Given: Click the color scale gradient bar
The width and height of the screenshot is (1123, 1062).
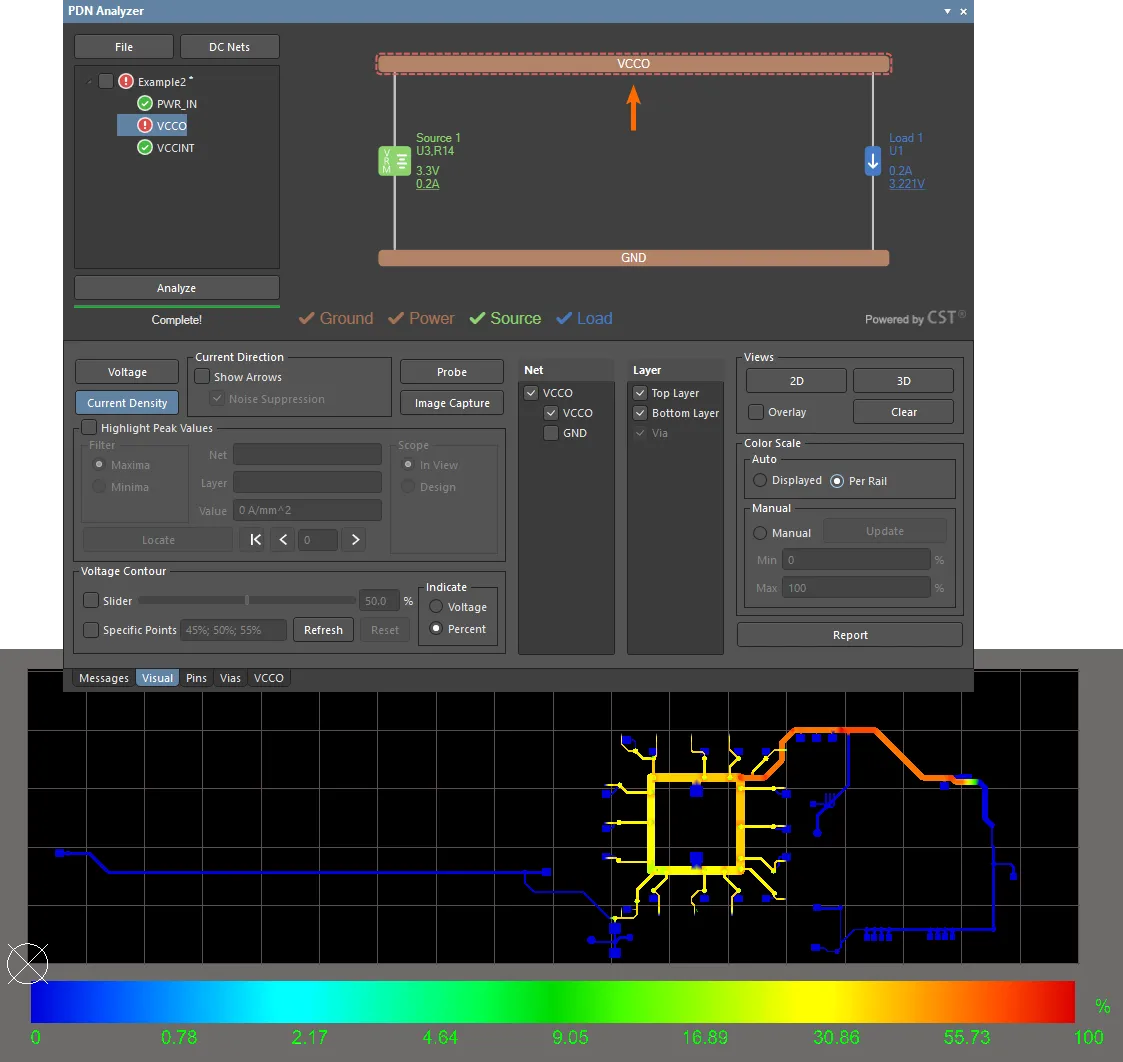Looking at the screenshot, I should 552,1001.
